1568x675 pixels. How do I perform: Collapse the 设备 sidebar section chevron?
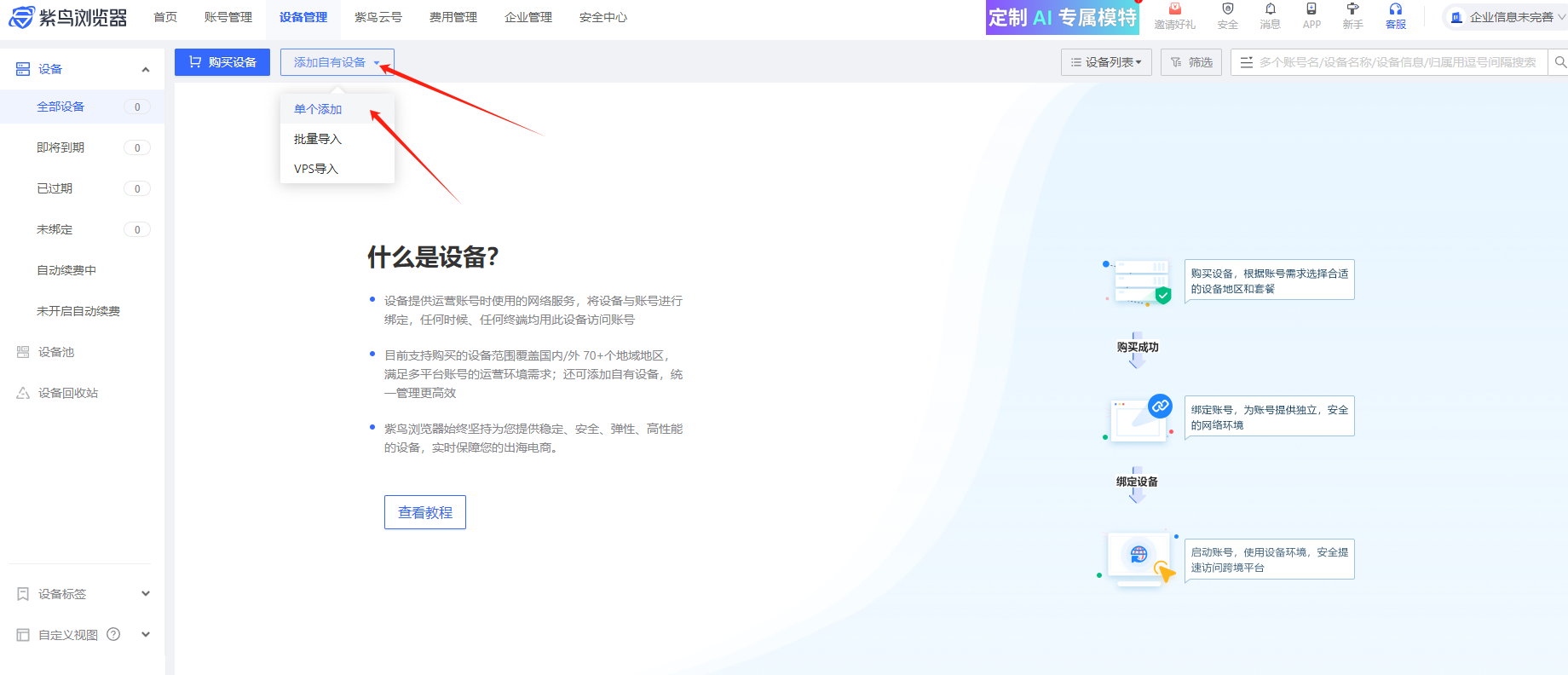pyautogui.click(x=146, y=70)
